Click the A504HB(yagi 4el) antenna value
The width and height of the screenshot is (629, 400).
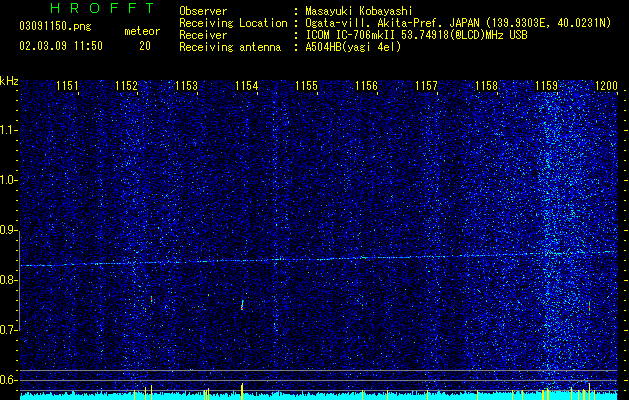coord(353,47)
